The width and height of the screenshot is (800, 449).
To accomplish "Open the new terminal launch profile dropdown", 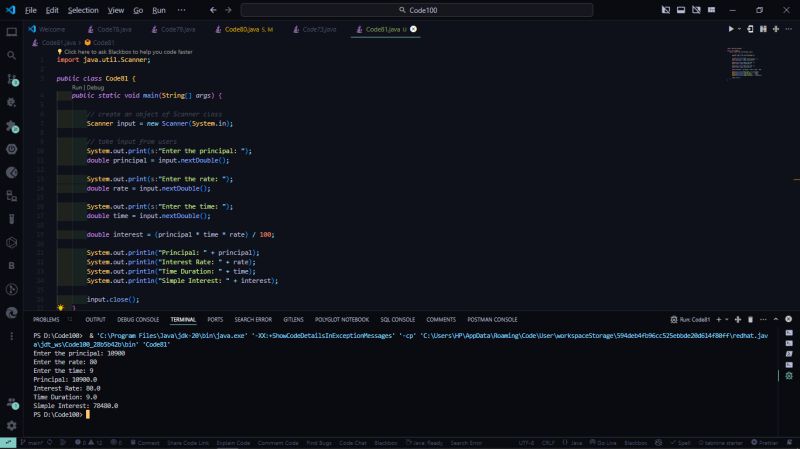I will [727, 319].
